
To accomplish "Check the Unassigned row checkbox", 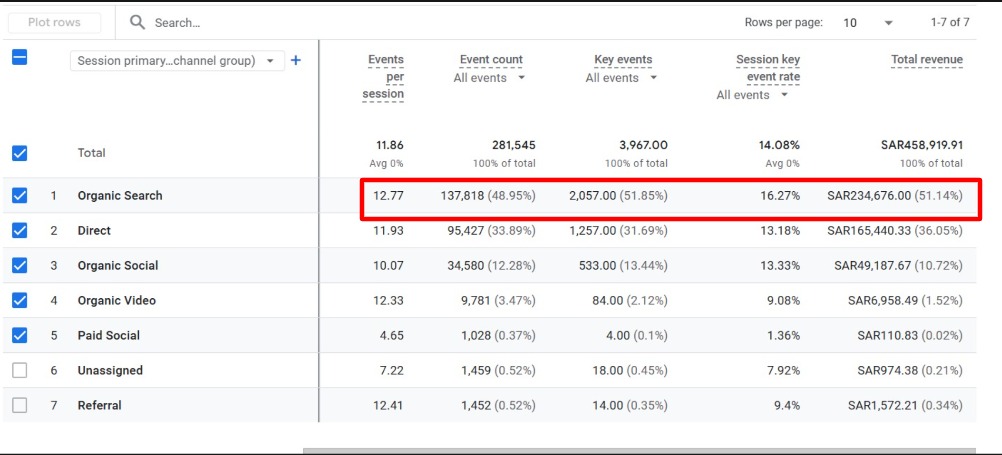I will click(19, 371).
